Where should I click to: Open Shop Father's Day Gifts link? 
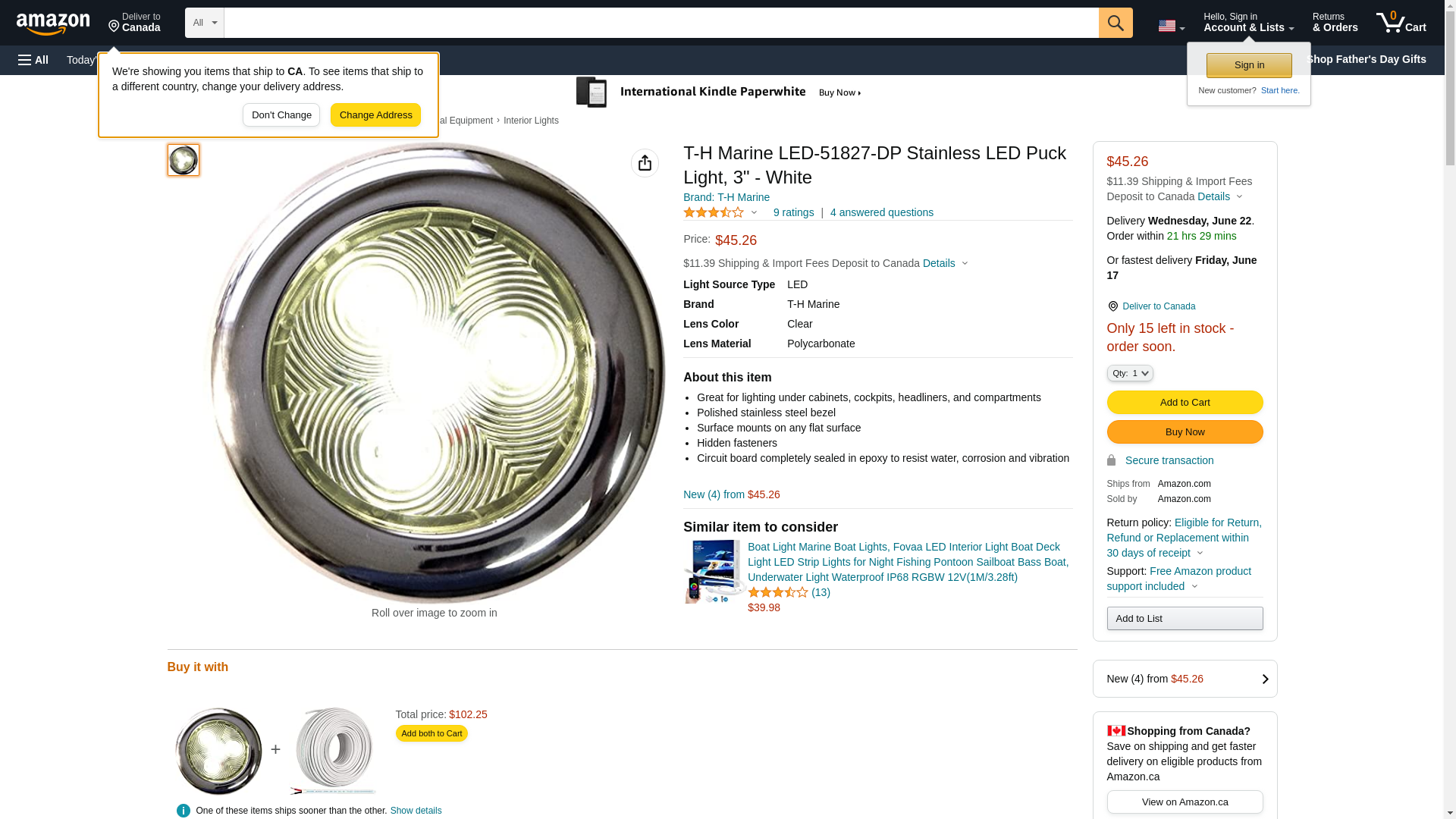[x=1365, y=59]
